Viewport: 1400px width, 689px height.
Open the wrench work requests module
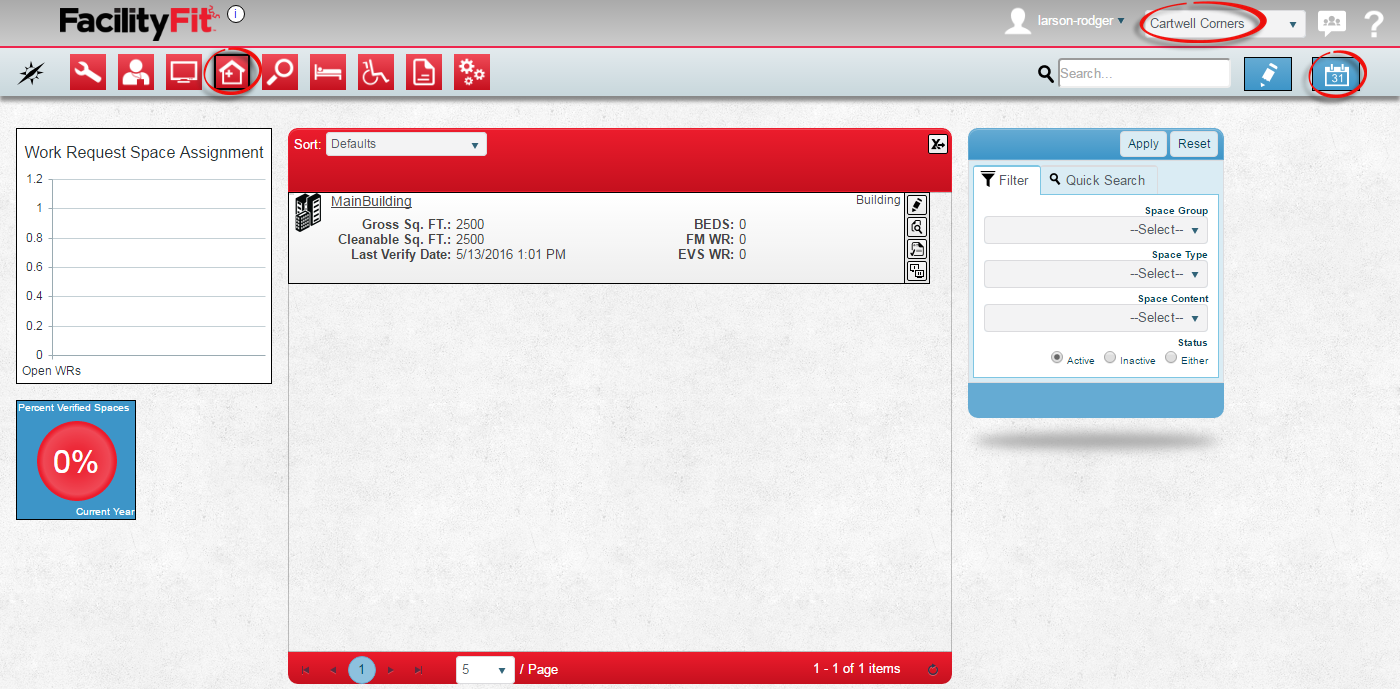[x=88, y=73]
